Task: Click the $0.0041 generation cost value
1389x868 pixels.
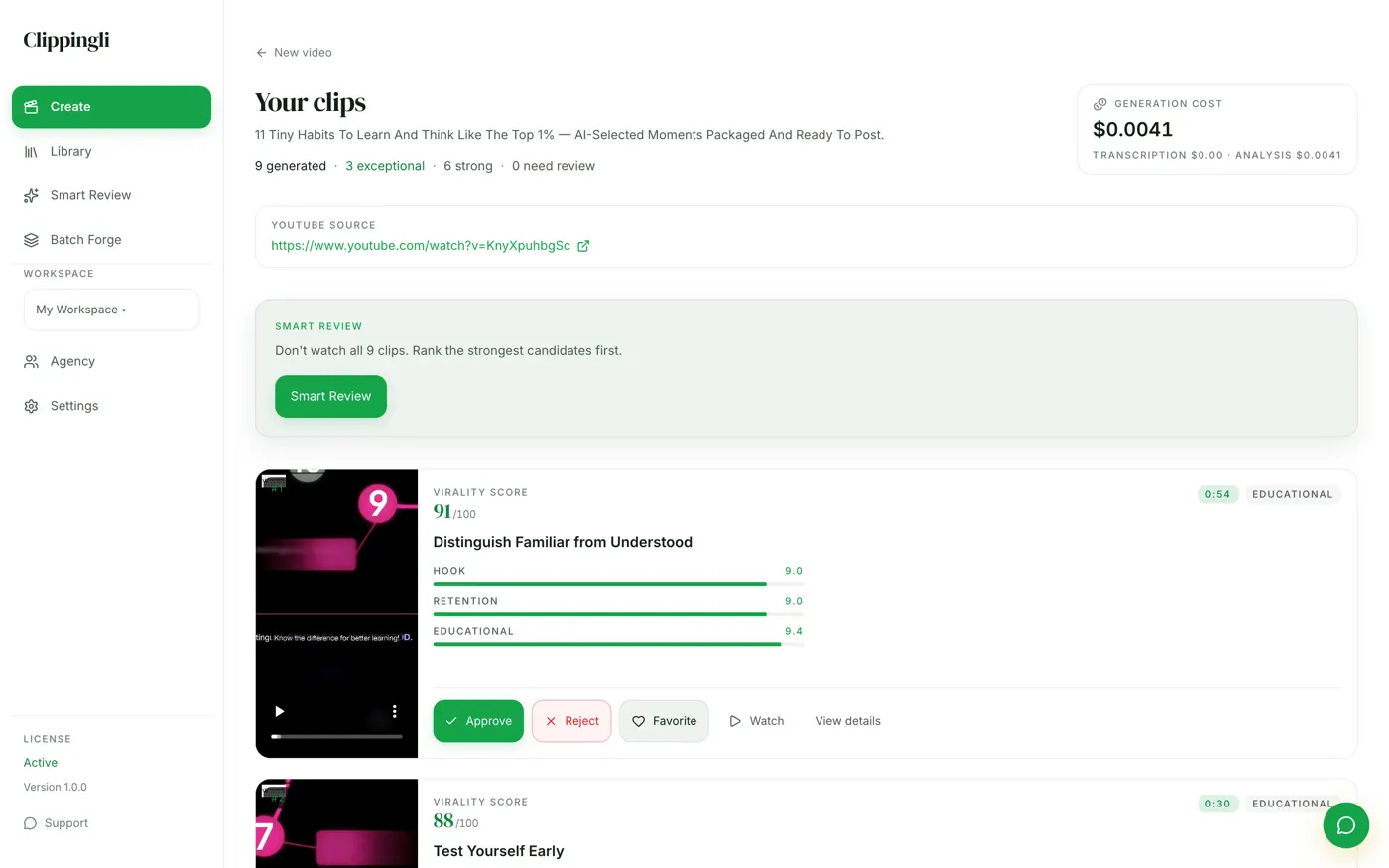Action: pos(1133,129)
